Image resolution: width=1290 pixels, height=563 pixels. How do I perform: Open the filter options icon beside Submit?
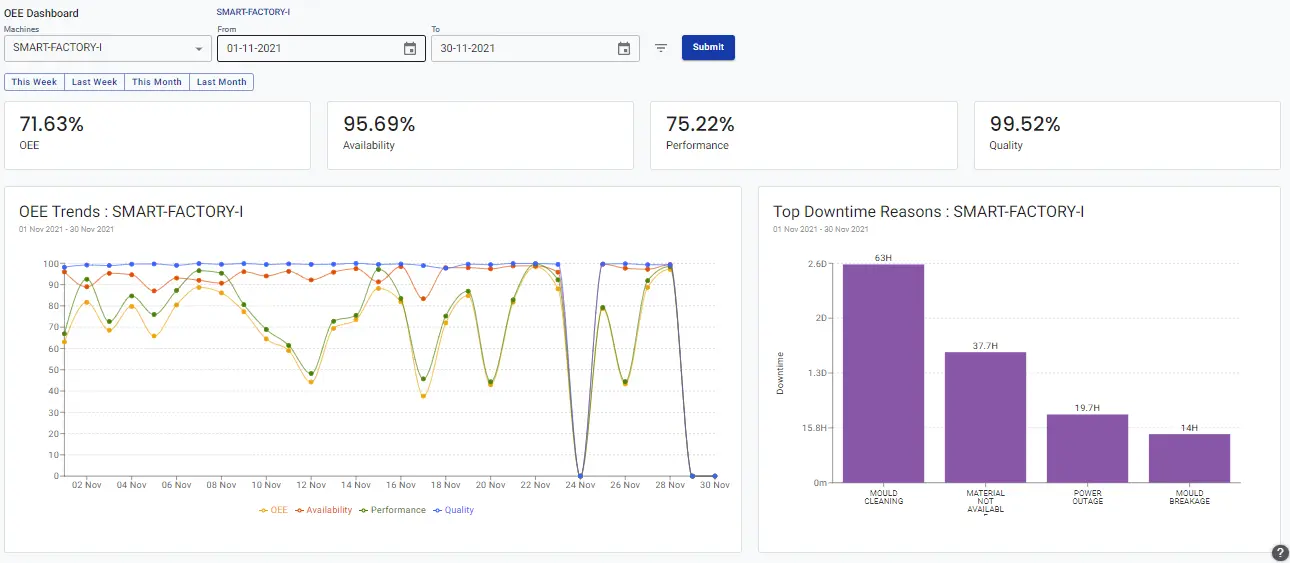tap(661, 48)
